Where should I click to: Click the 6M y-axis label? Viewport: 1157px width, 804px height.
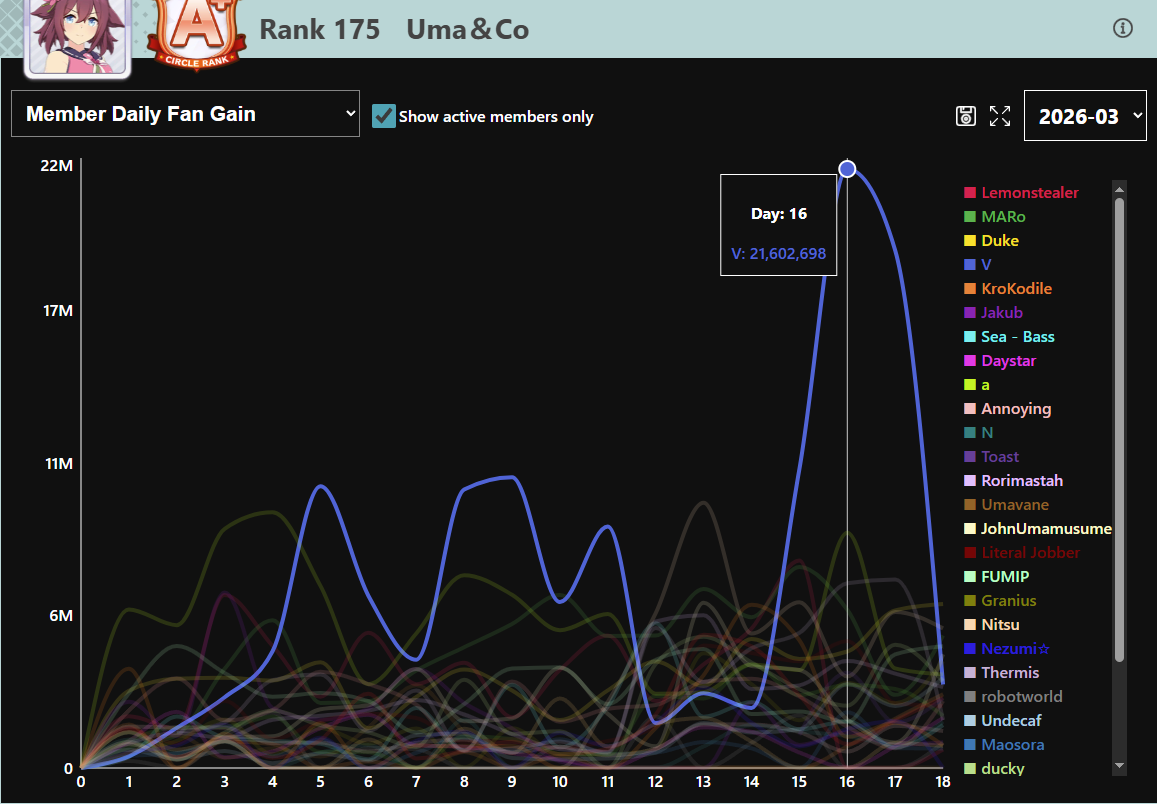(61, 616)
